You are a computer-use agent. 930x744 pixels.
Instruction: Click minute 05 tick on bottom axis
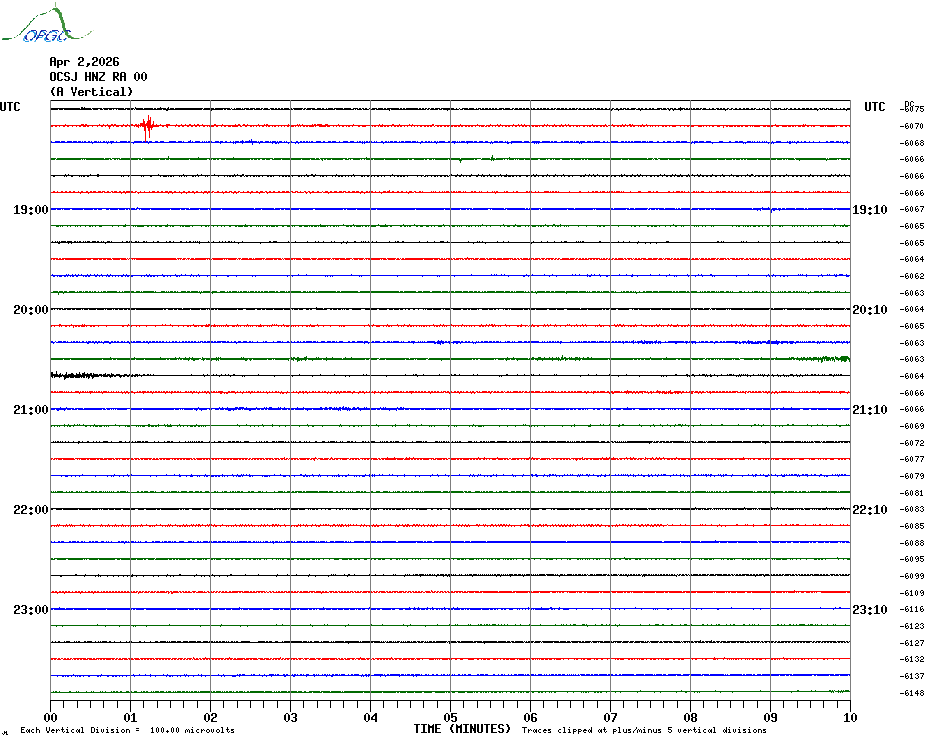point(450,717)
